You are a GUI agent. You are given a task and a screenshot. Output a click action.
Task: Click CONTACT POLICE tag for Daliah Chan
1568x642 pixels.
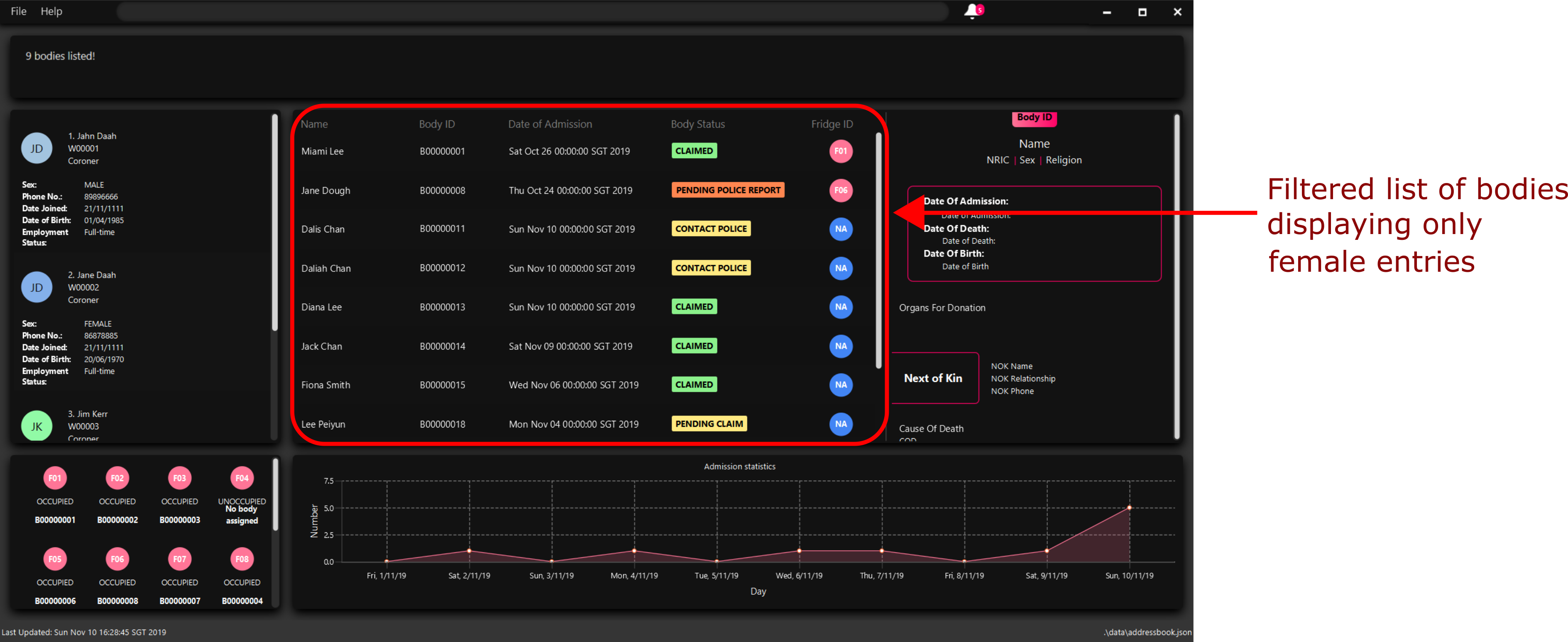(x=711, y=268)
